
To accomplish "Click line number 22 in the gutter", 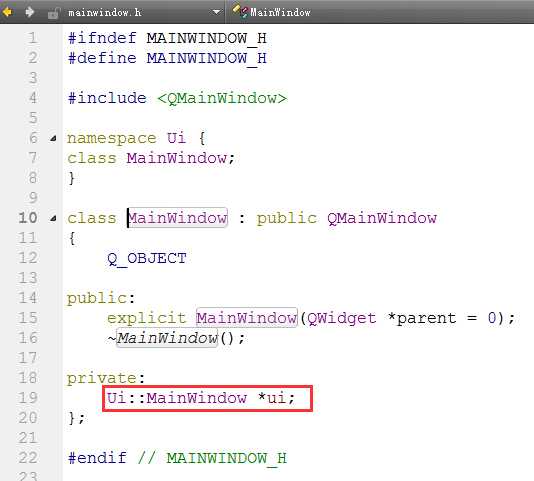I will point(28,457).
